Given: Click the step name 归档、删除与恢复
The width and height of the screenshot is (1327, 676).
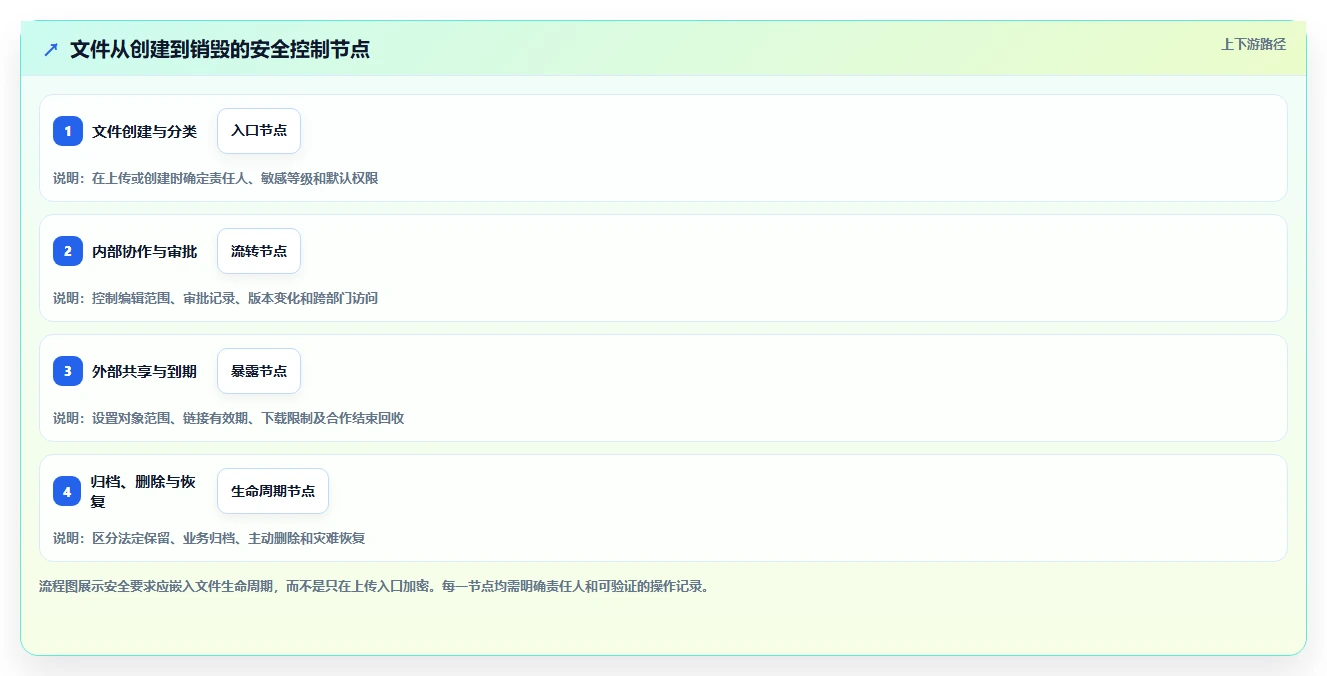Looking at the screenshot, I should click(145, 491).
